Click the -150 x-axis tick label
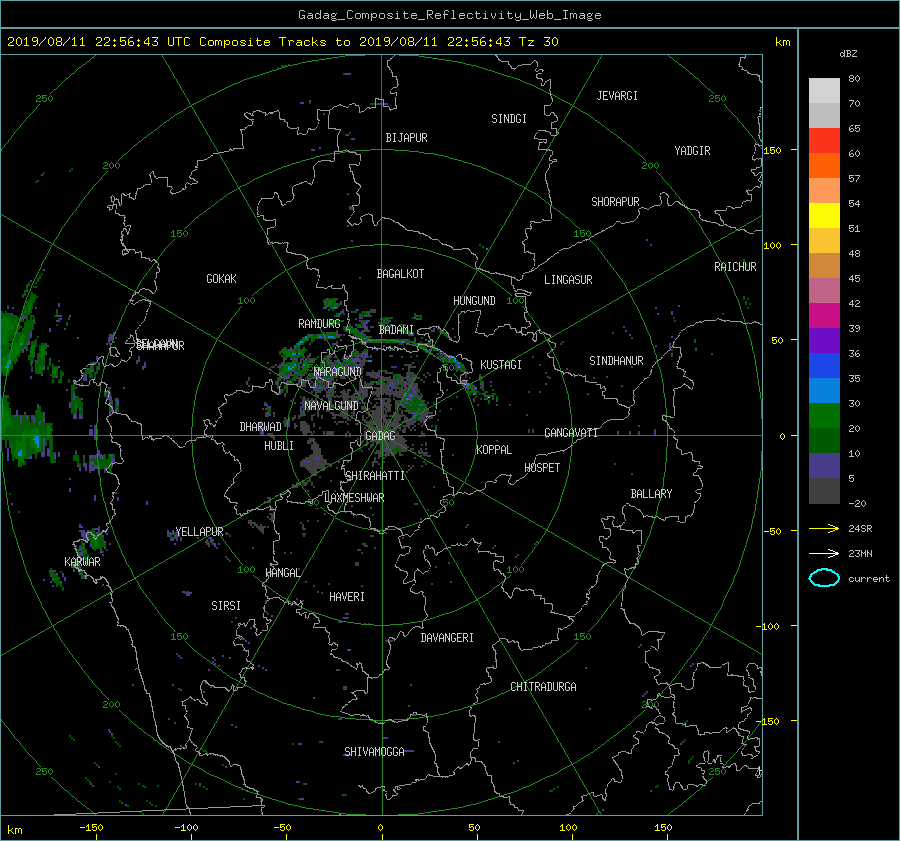The image size is (900, 841). pyautogui.click(x=91, y=827)
